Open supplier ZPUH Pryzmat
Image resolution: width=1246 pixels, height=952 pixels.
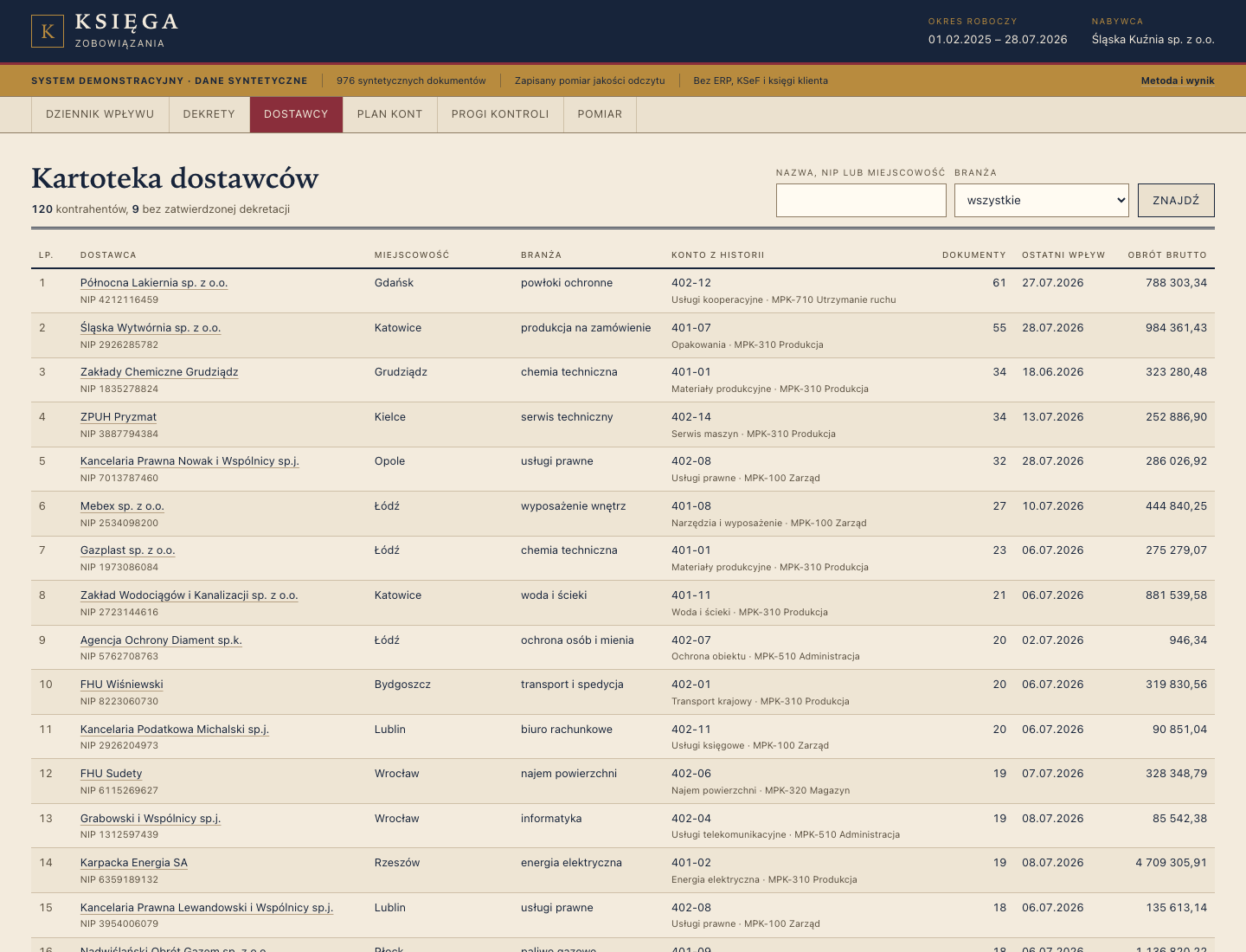pyautogui.click(x=119, y=417)
